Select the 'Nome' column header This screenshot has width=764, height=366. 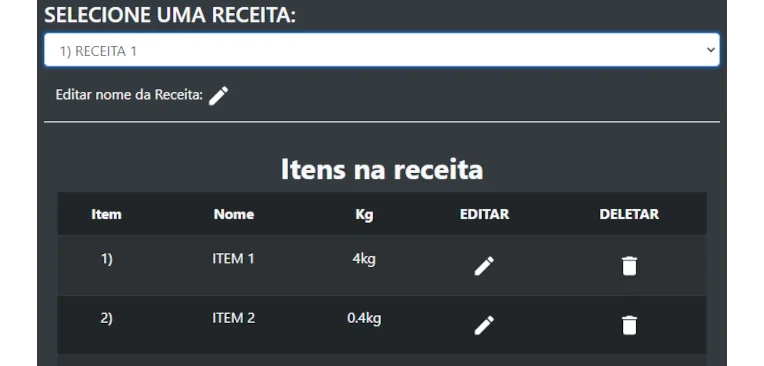tap(234, 214)
